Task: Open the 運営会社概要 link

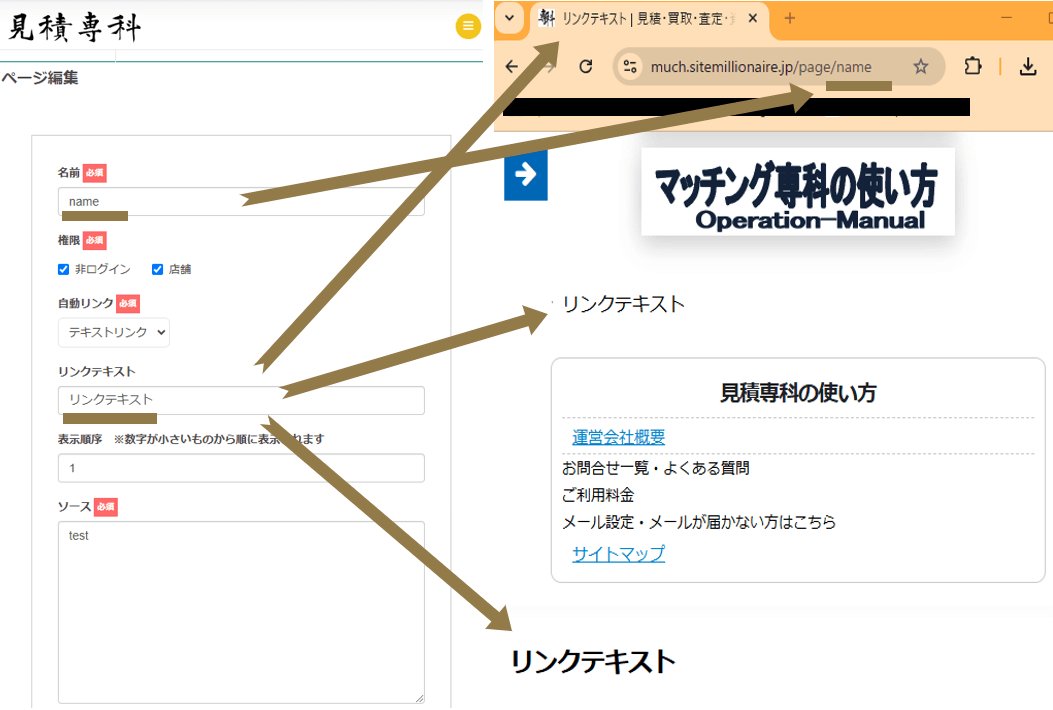Action: pos(619,437)
